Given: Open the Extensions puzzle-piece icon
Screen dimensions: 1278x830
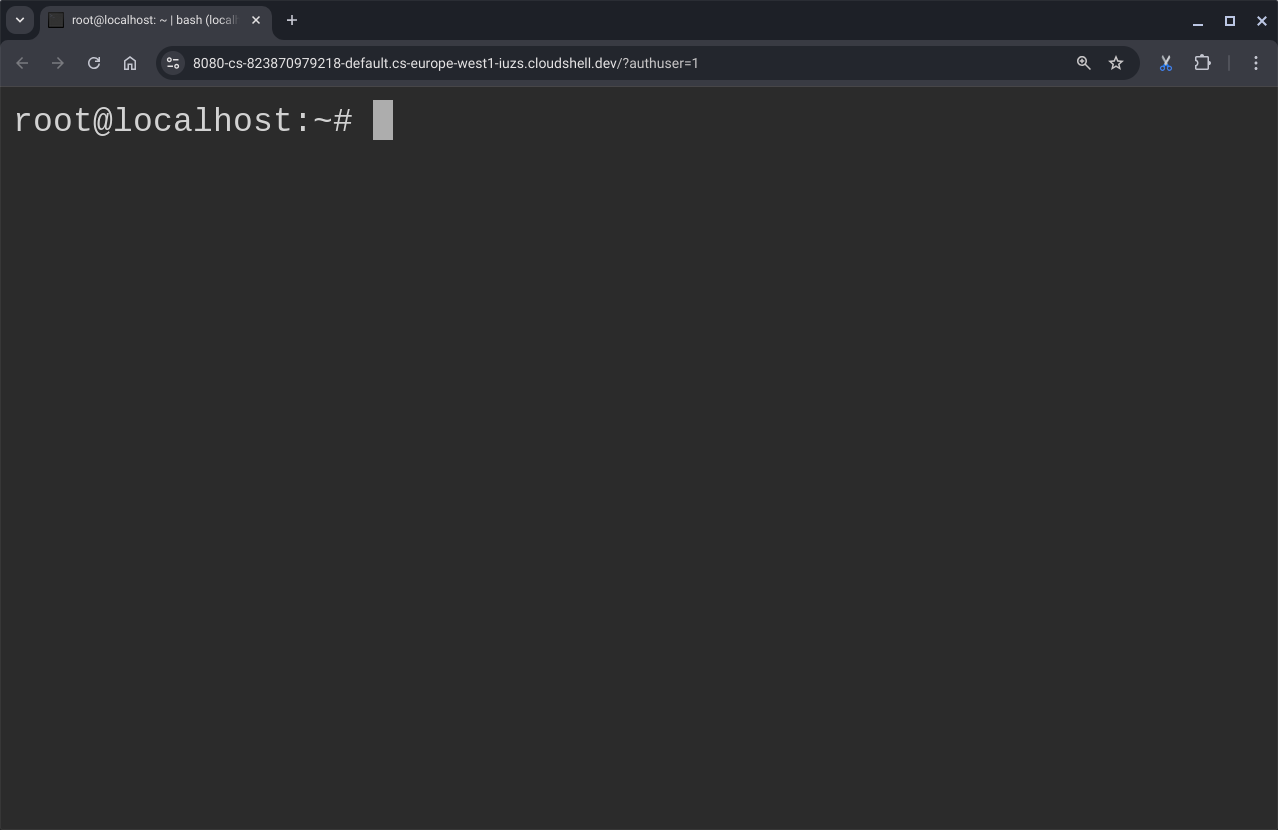Looking at the screenshot, I should tap(1202, 62).
